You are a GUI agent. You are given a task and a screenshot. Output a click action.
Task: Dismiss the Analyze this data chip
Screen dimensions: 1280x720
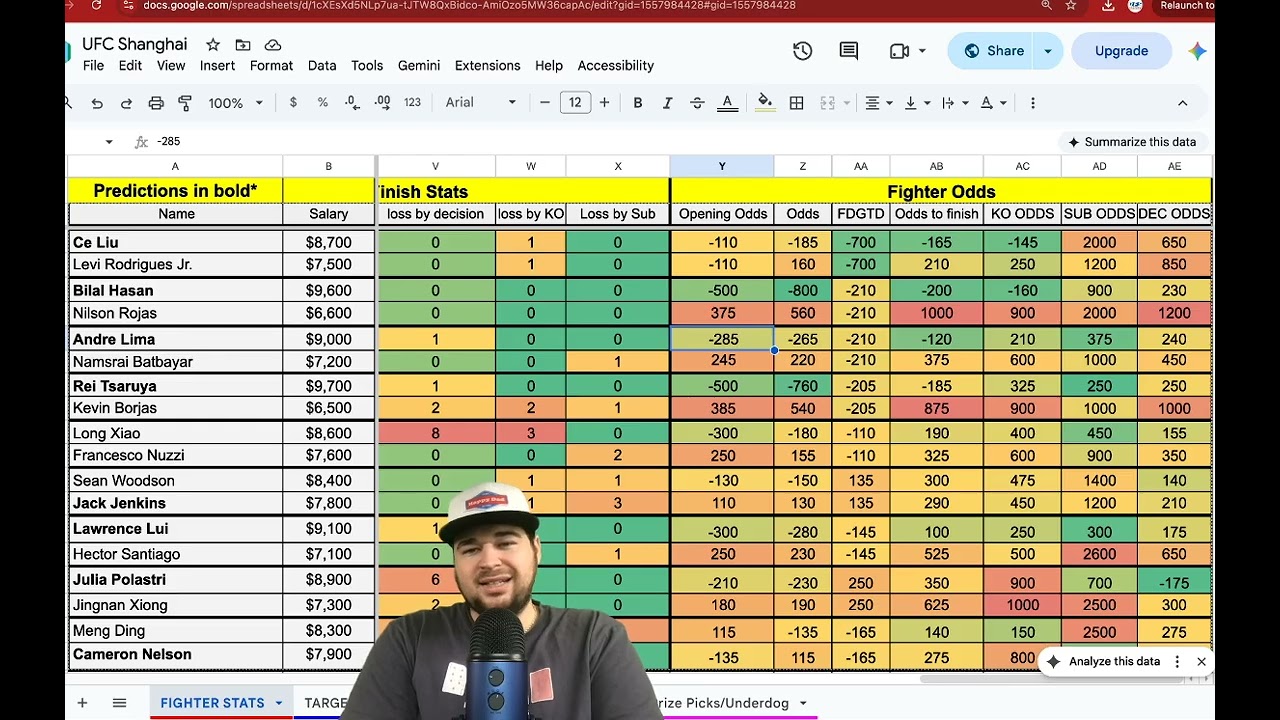[x=1201, y=662]
